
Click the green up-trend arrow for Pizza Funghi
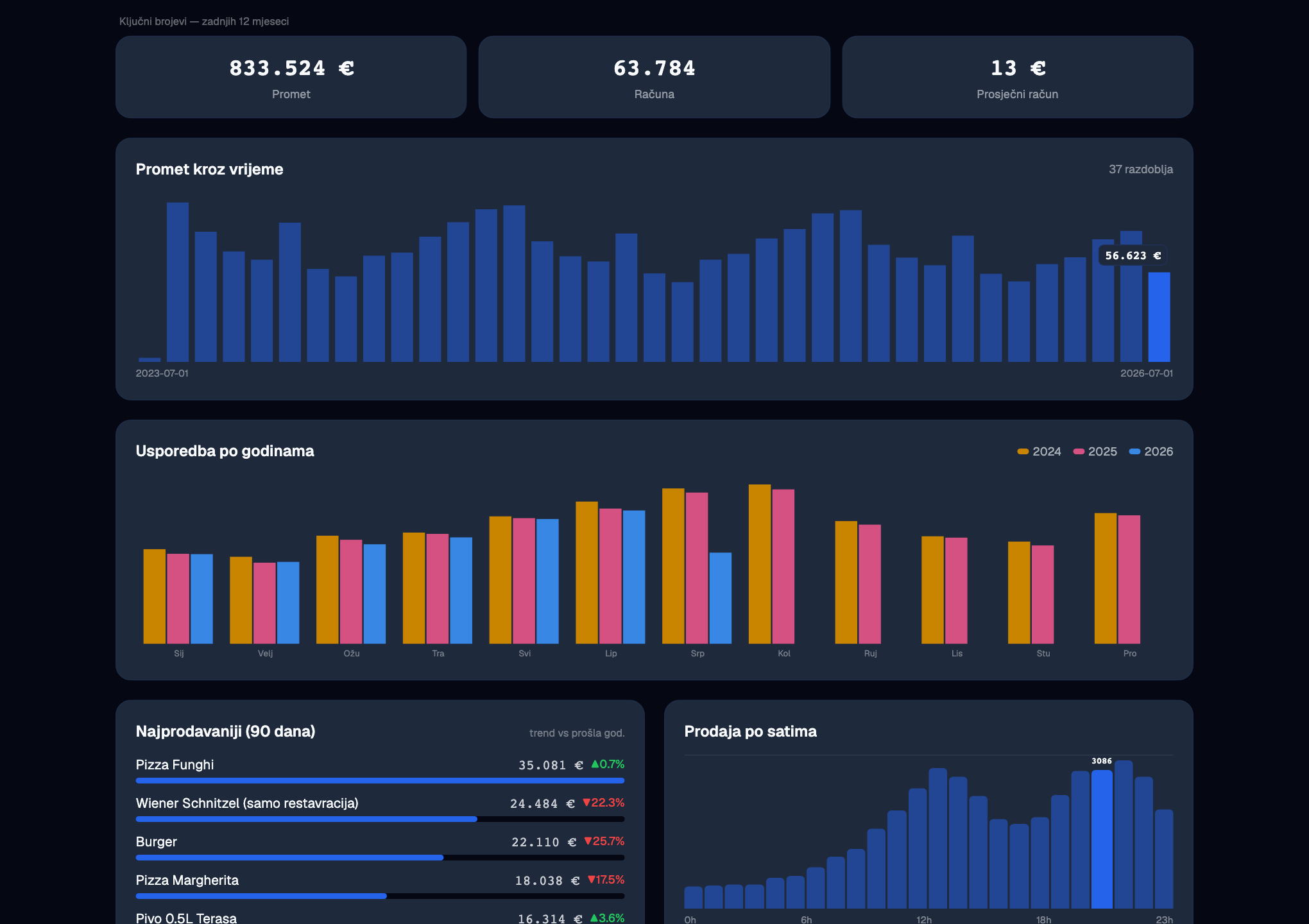(x=595, y=764)
